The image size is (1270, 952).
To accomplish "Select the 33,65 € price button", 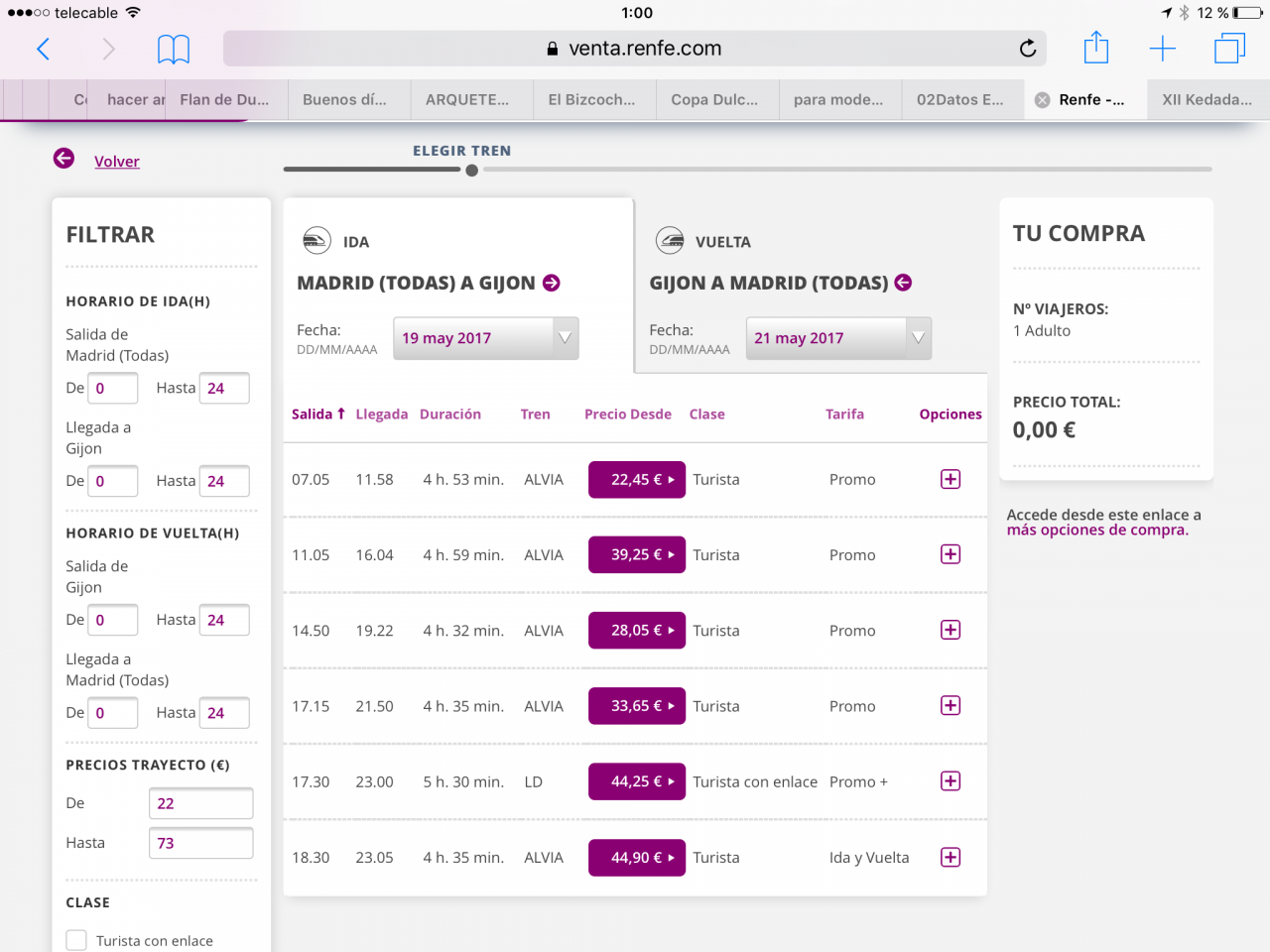I will [x=637, y=705].
